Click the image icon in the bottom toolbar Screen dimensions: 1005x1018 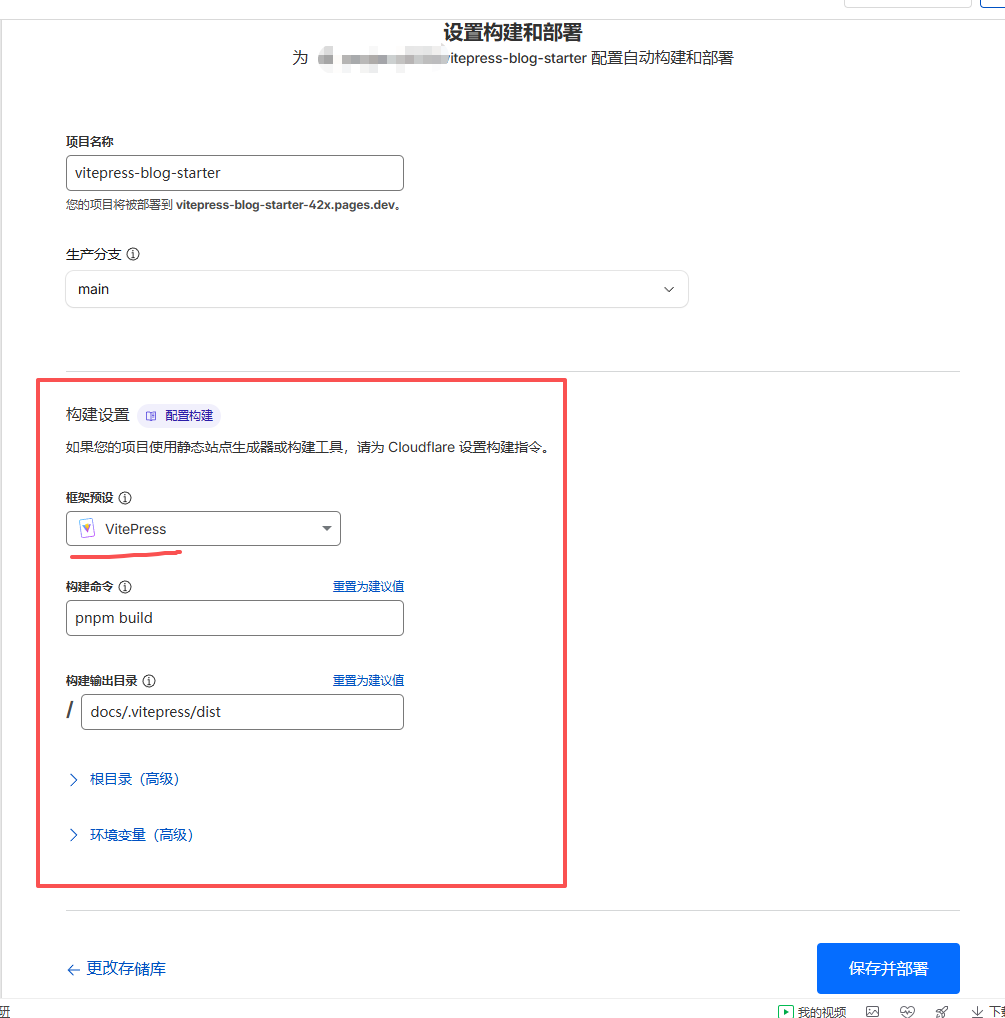point(872,1012)
